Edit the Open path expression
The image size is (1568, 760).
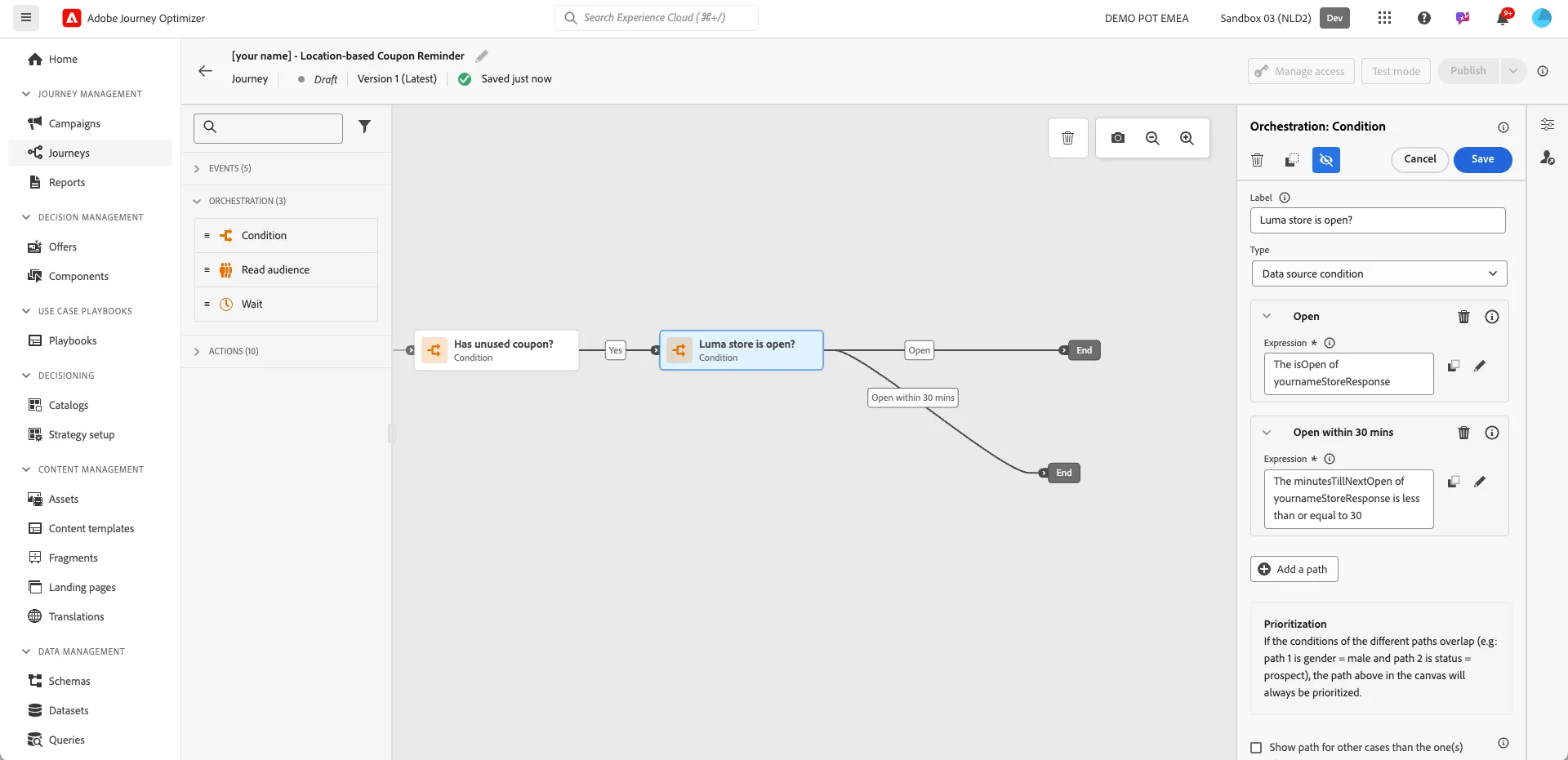pos(1480,366)
